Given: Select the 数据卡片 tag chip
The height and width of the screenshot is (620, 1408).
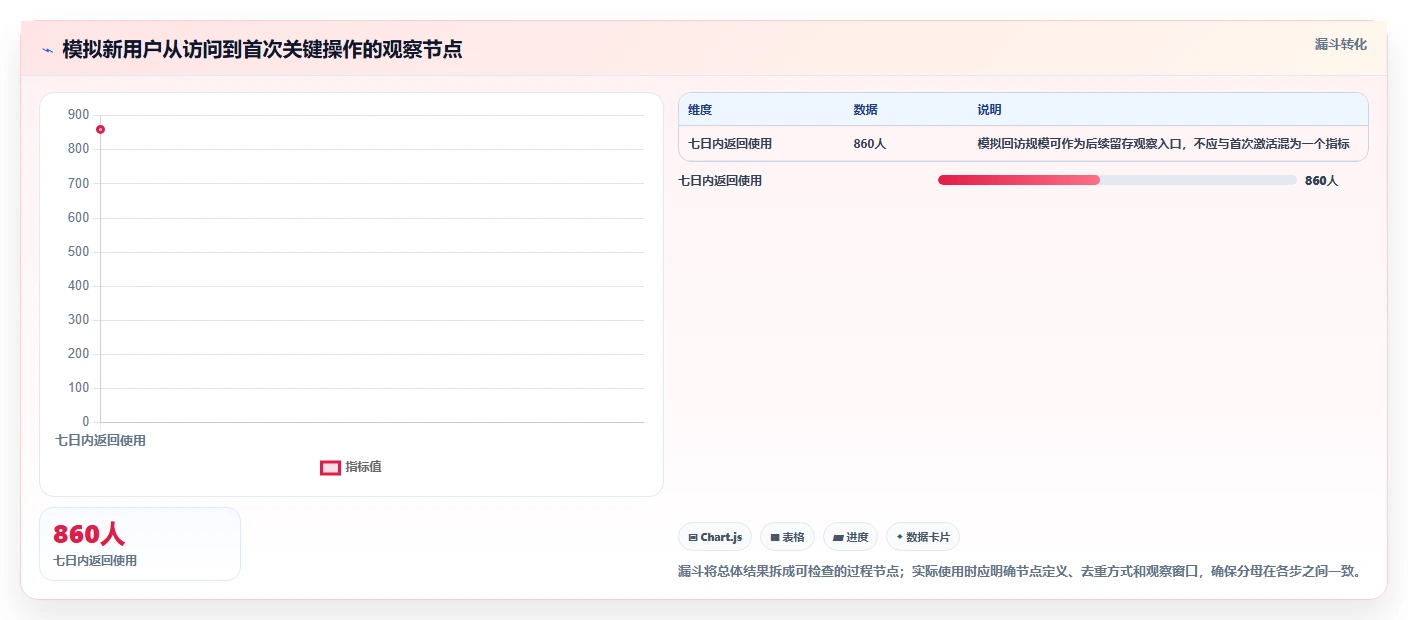Looking at the screenshot, I should pos(923,537).
